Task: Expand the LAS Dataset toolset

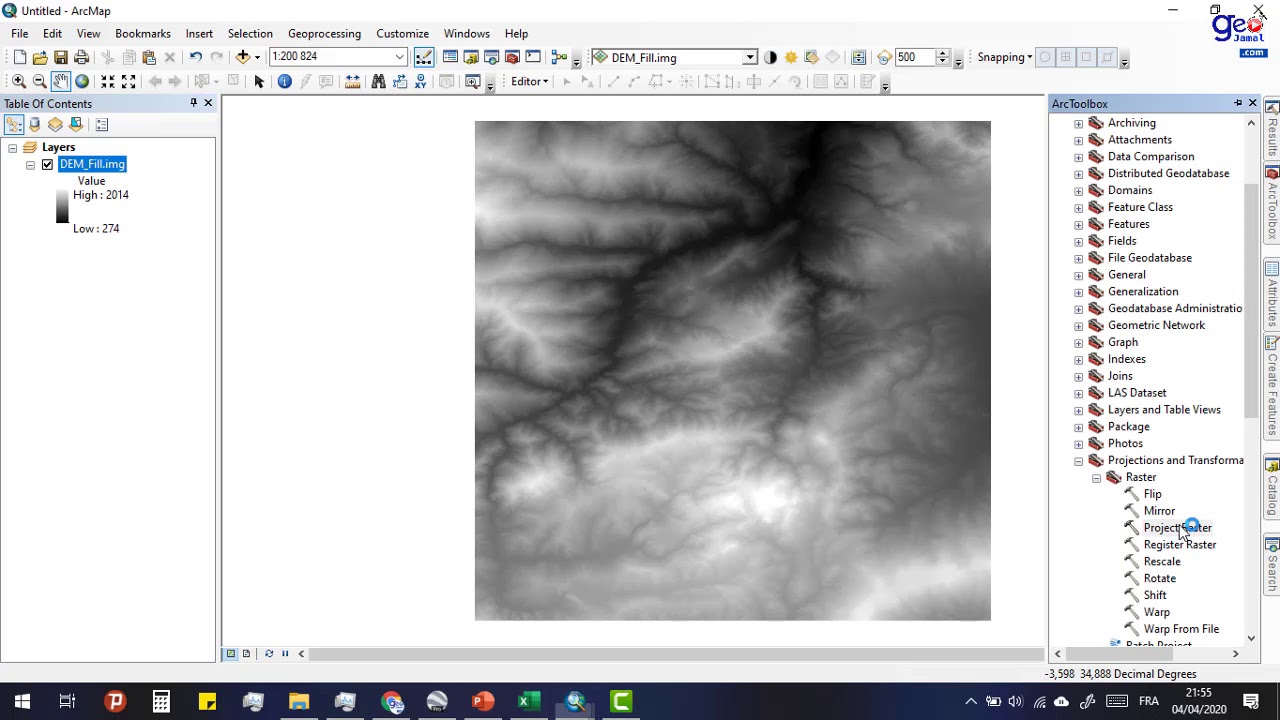Action: 1078,393
